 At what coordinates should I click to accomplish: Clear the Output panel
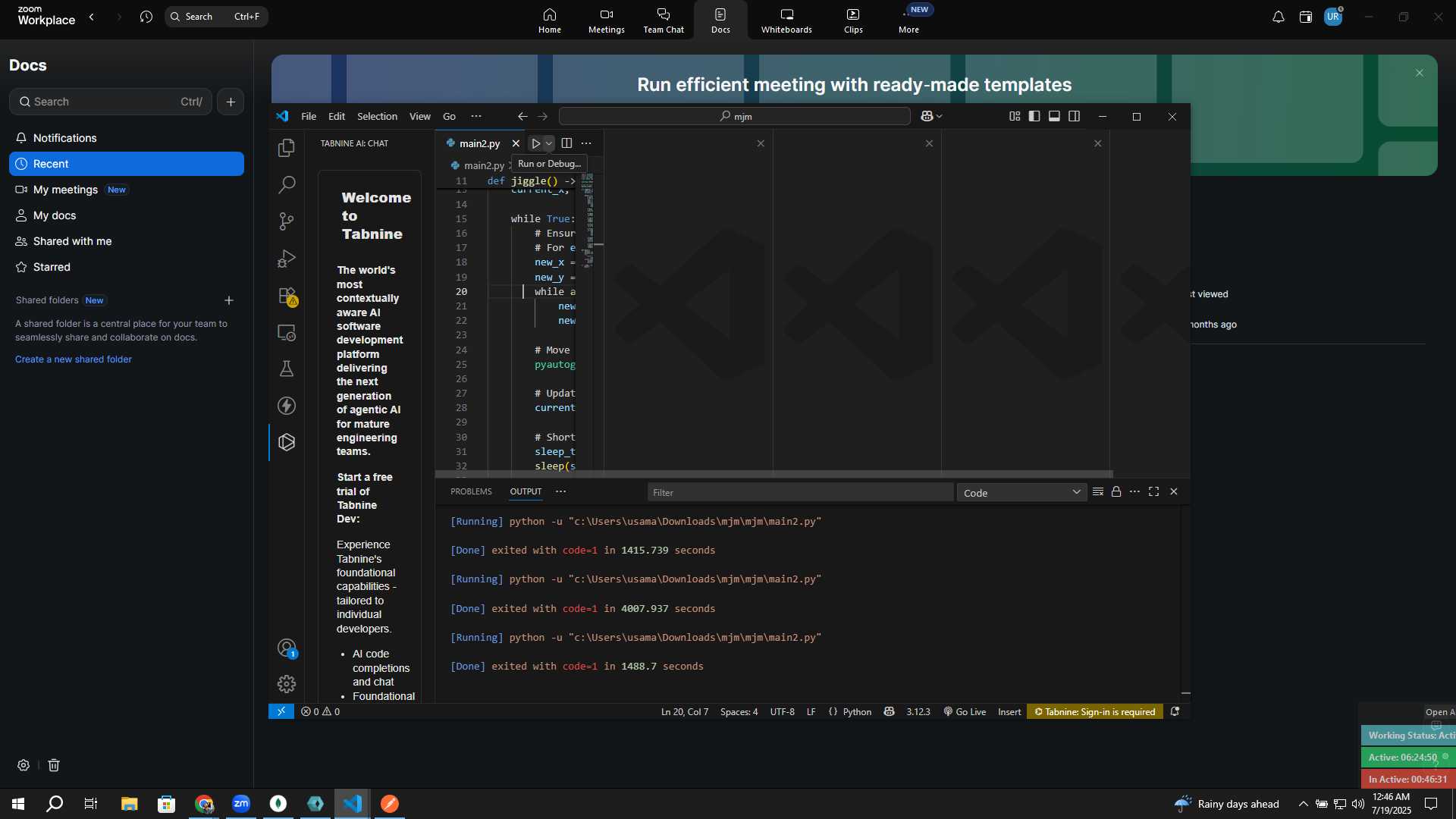[1097, 492]
